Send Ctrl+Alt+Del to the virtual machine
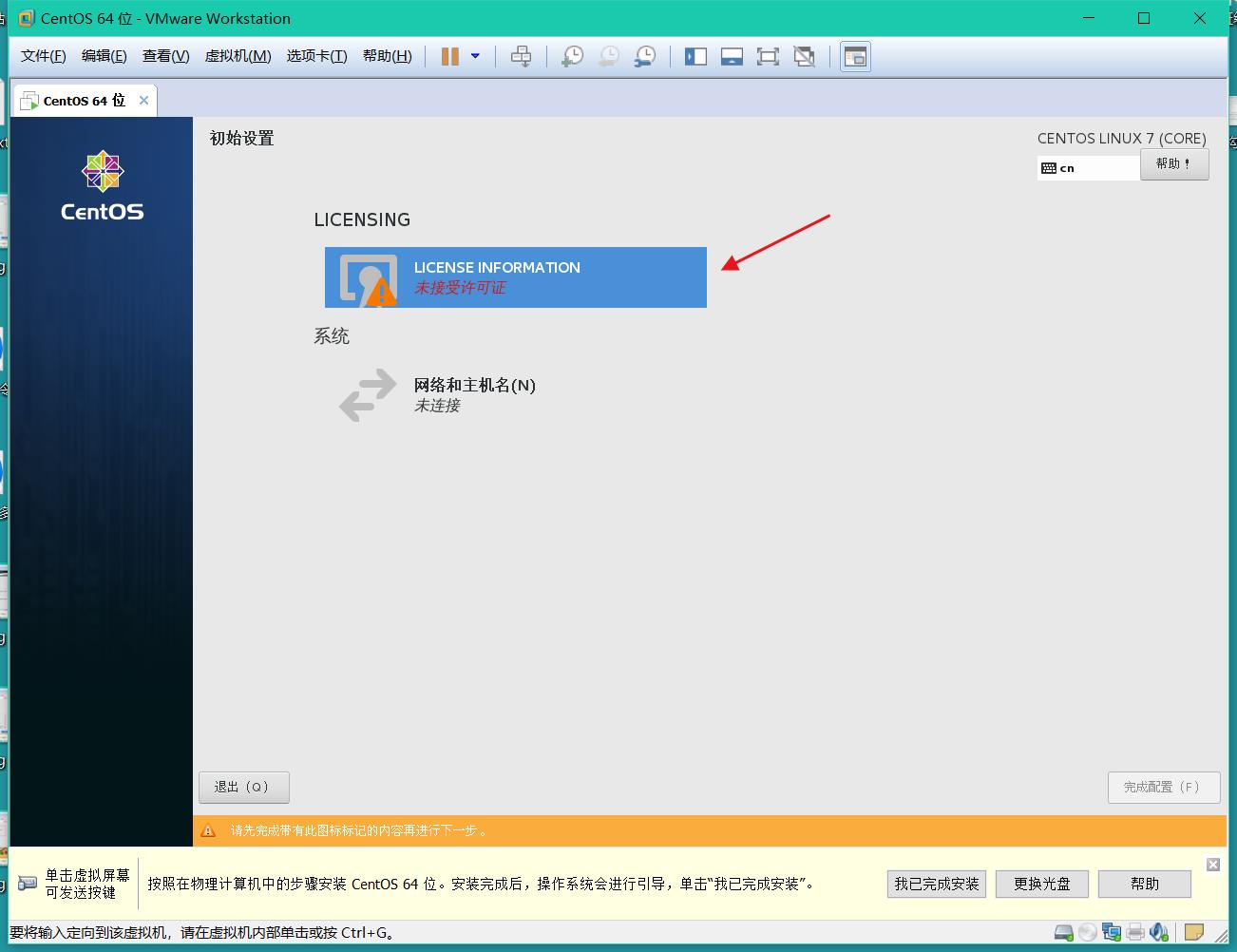This screenshot has height=952, width=1237. [521, 56]
